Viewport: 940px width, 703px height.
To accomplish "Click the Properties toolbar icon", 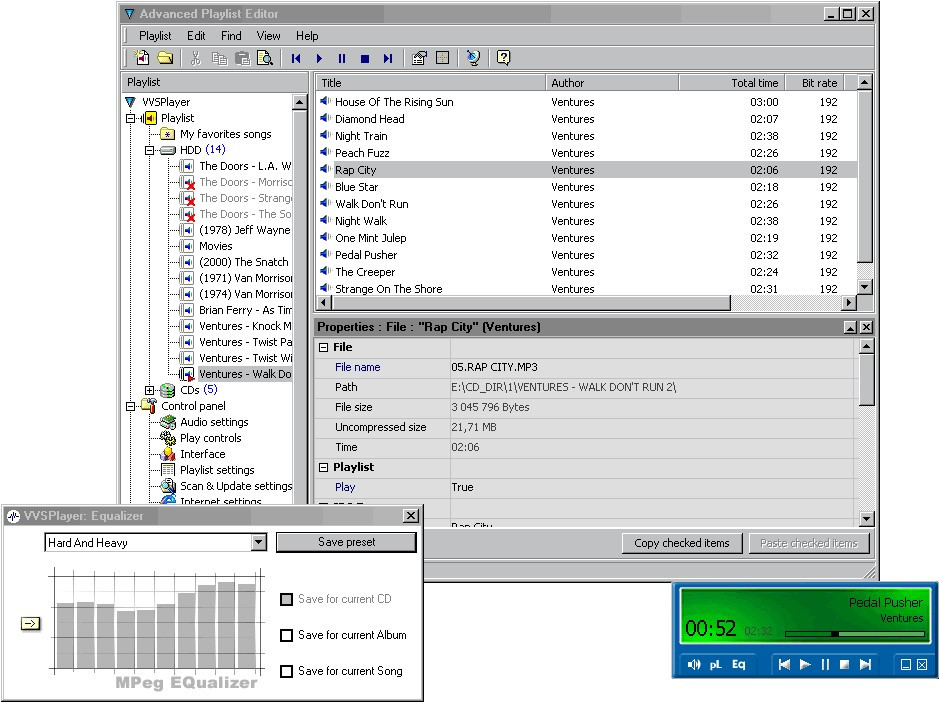I will [420, 58].
